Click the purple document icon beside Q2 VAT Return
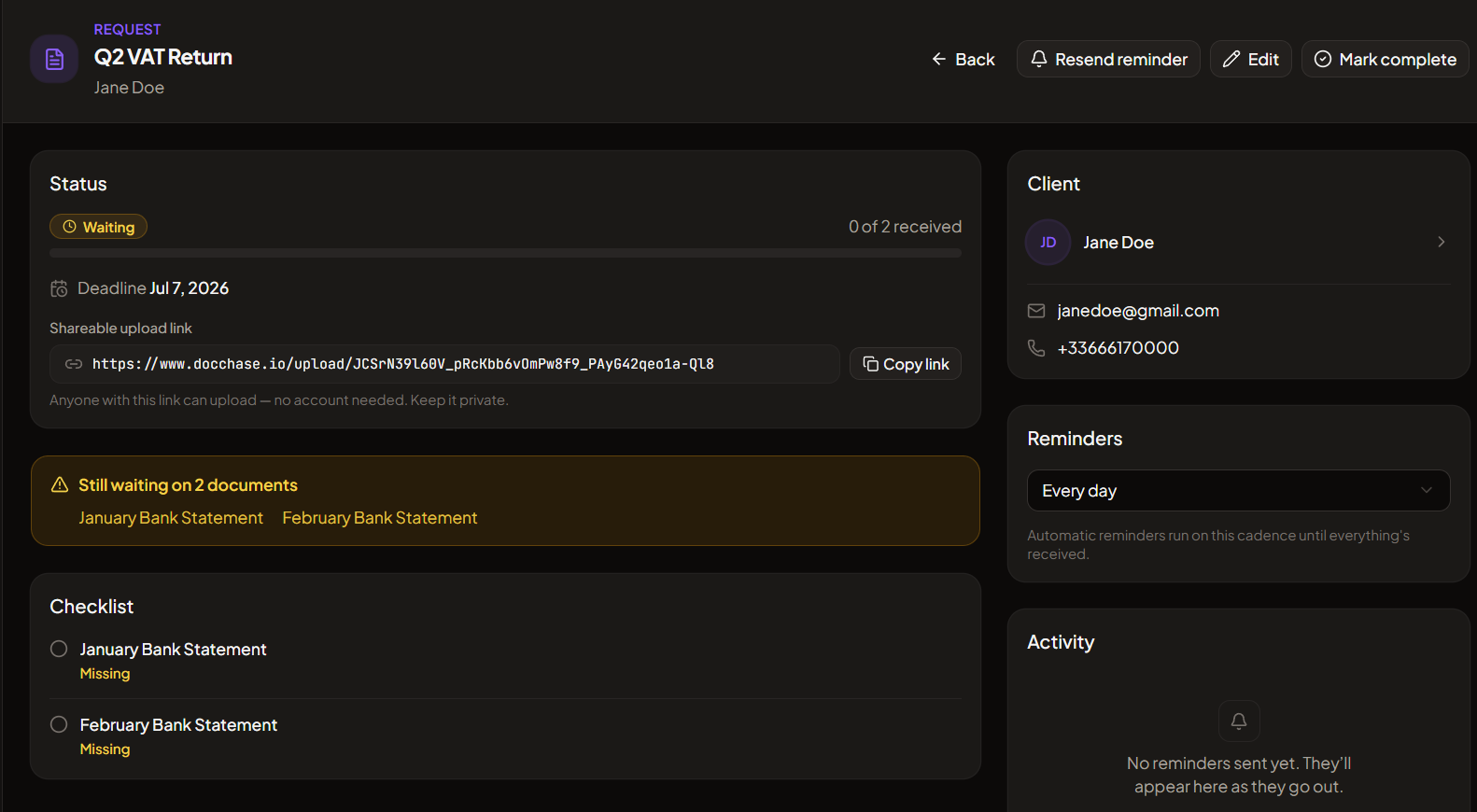The height and width of the screenshot is (812, 1477). tap(54, 59)
